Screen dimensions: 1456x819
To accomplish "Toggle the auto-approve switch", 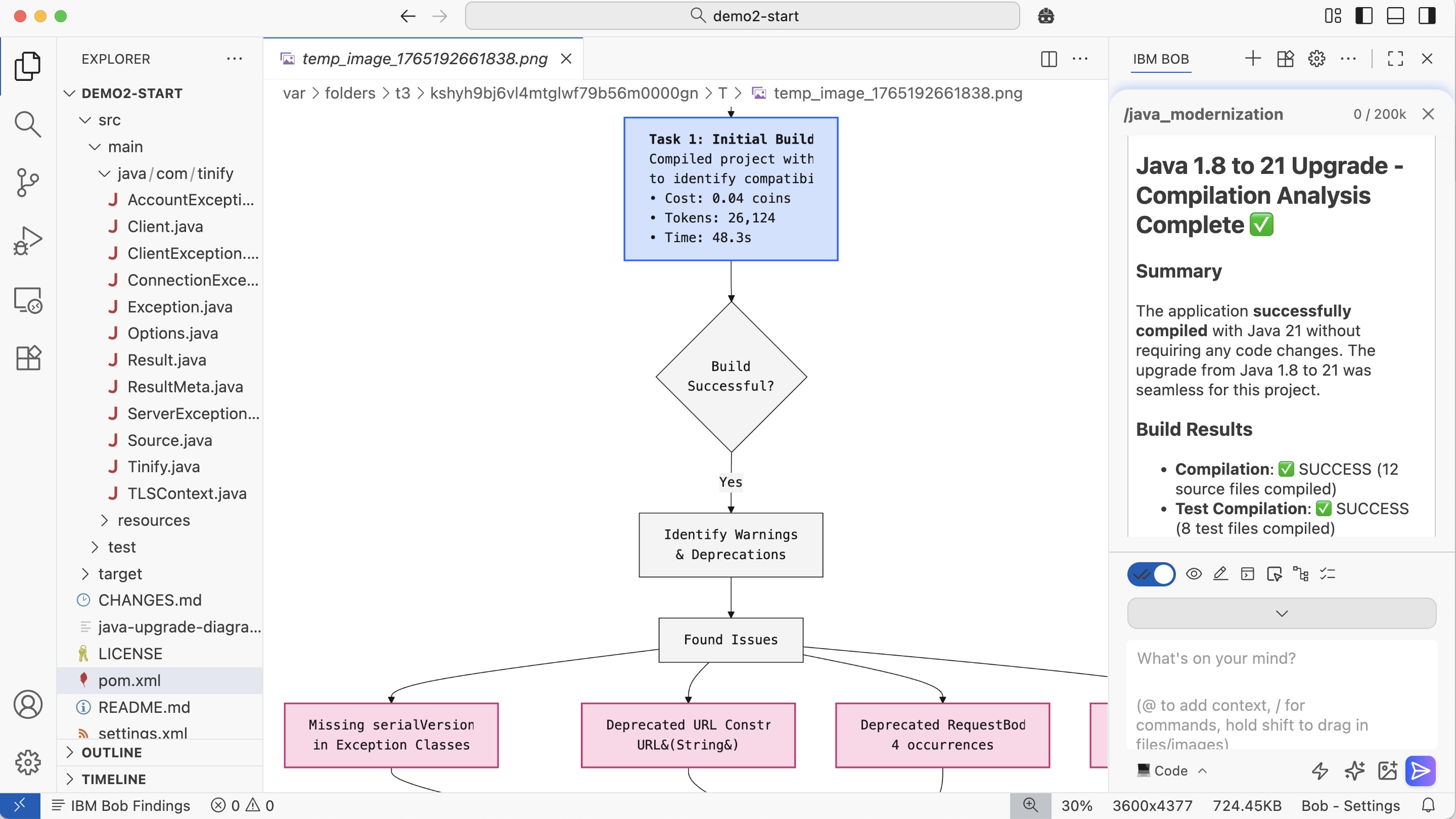I will coord(1151,574).
